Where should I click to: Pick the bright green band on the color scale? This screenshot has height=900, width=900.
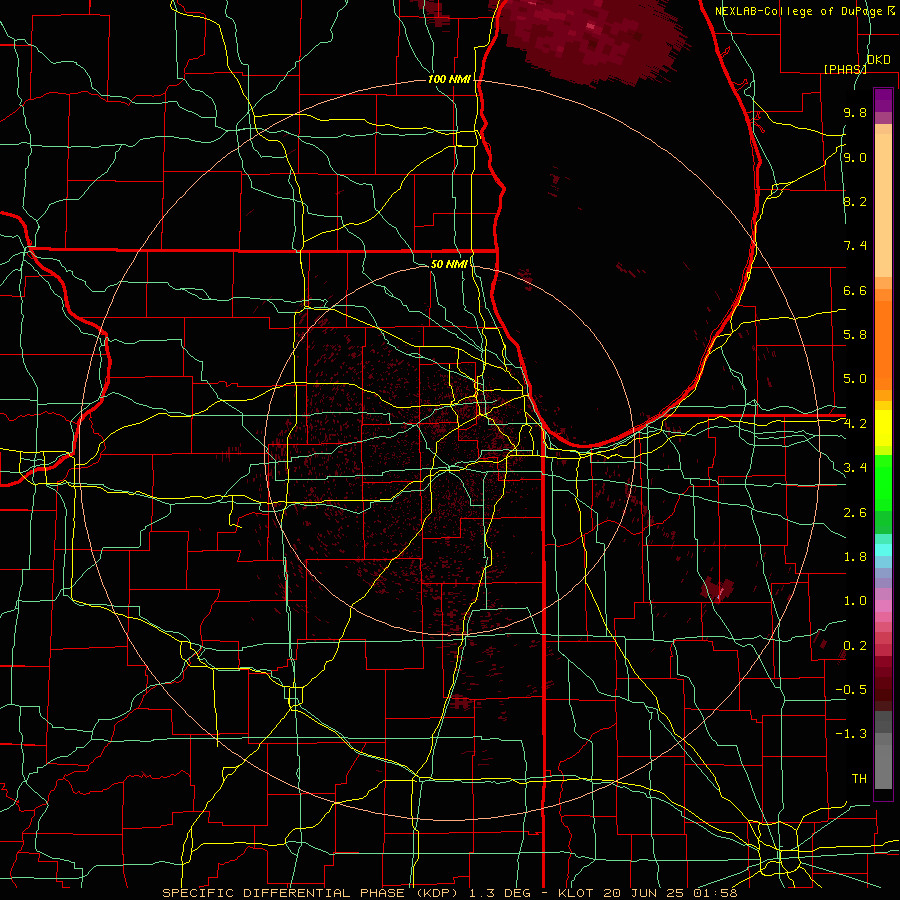click(883, 483)
